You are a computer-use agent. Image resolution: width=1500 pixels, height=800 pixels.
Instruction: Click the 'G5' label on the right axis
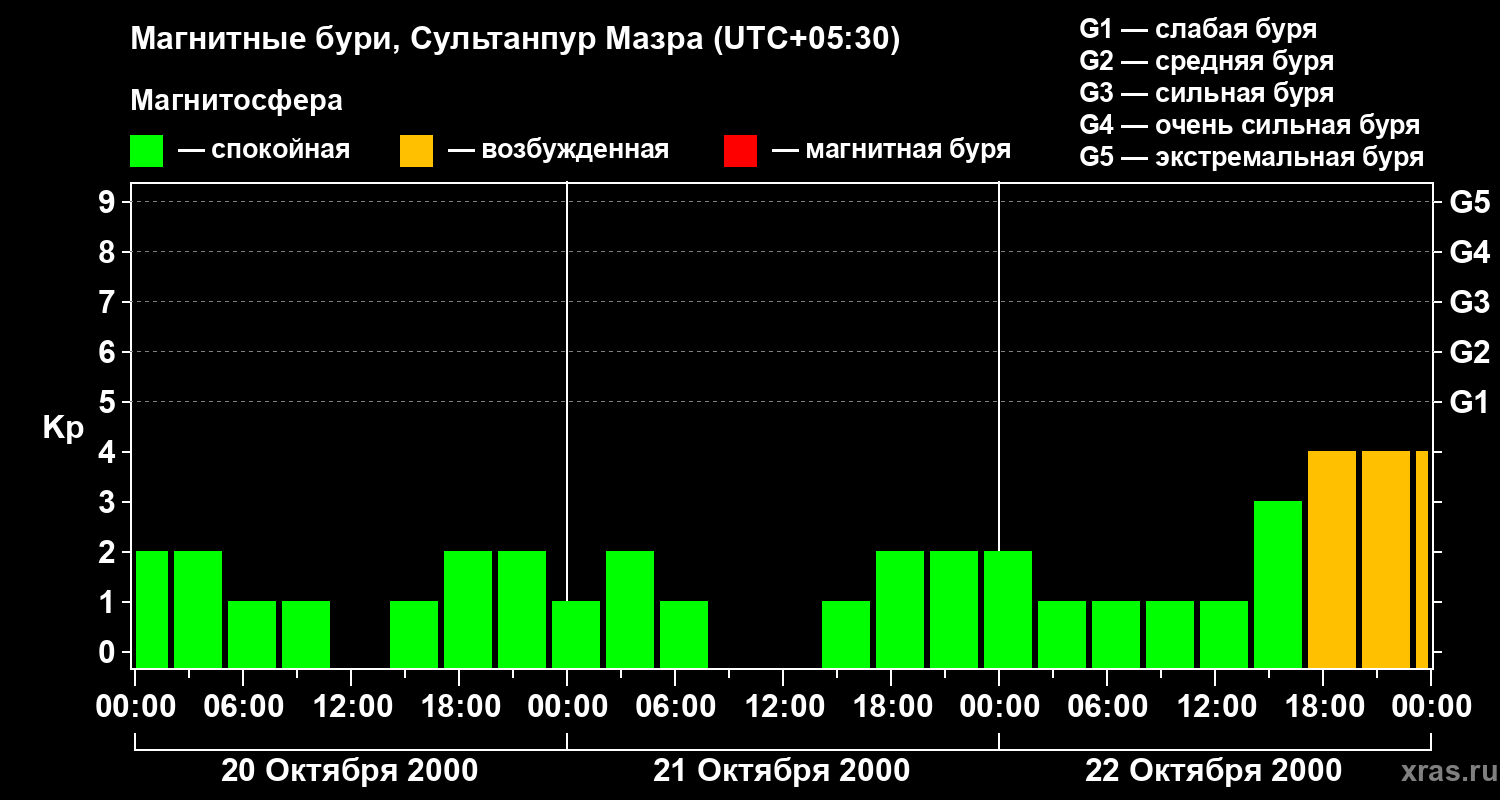tap(1469, 203)
